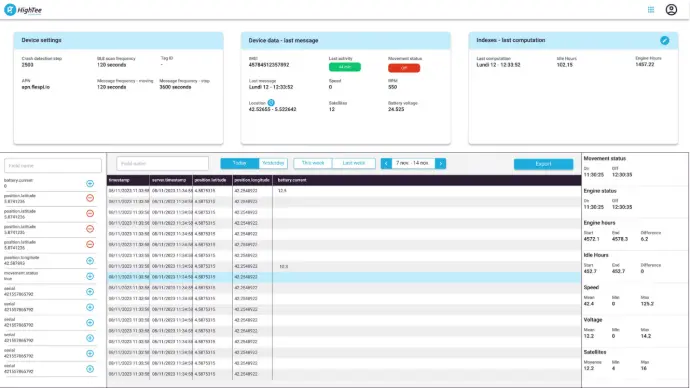690x388 pixels.
Task: Click the RPM value 550
Action: click(x=393, y=87)
